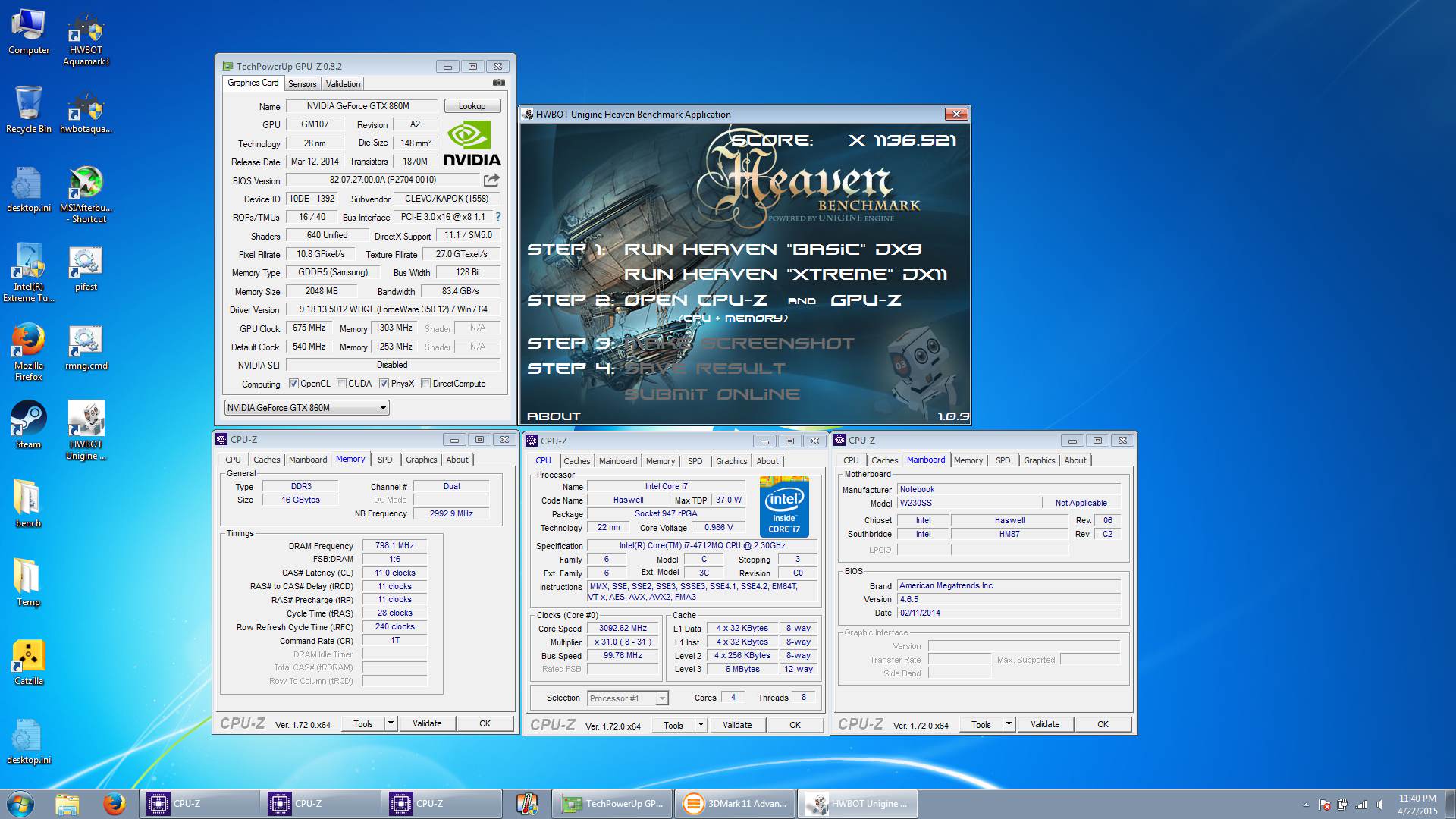Click DRAM Frequency value 798.1 MHz

pyautogui.click(x=394, y=546)
